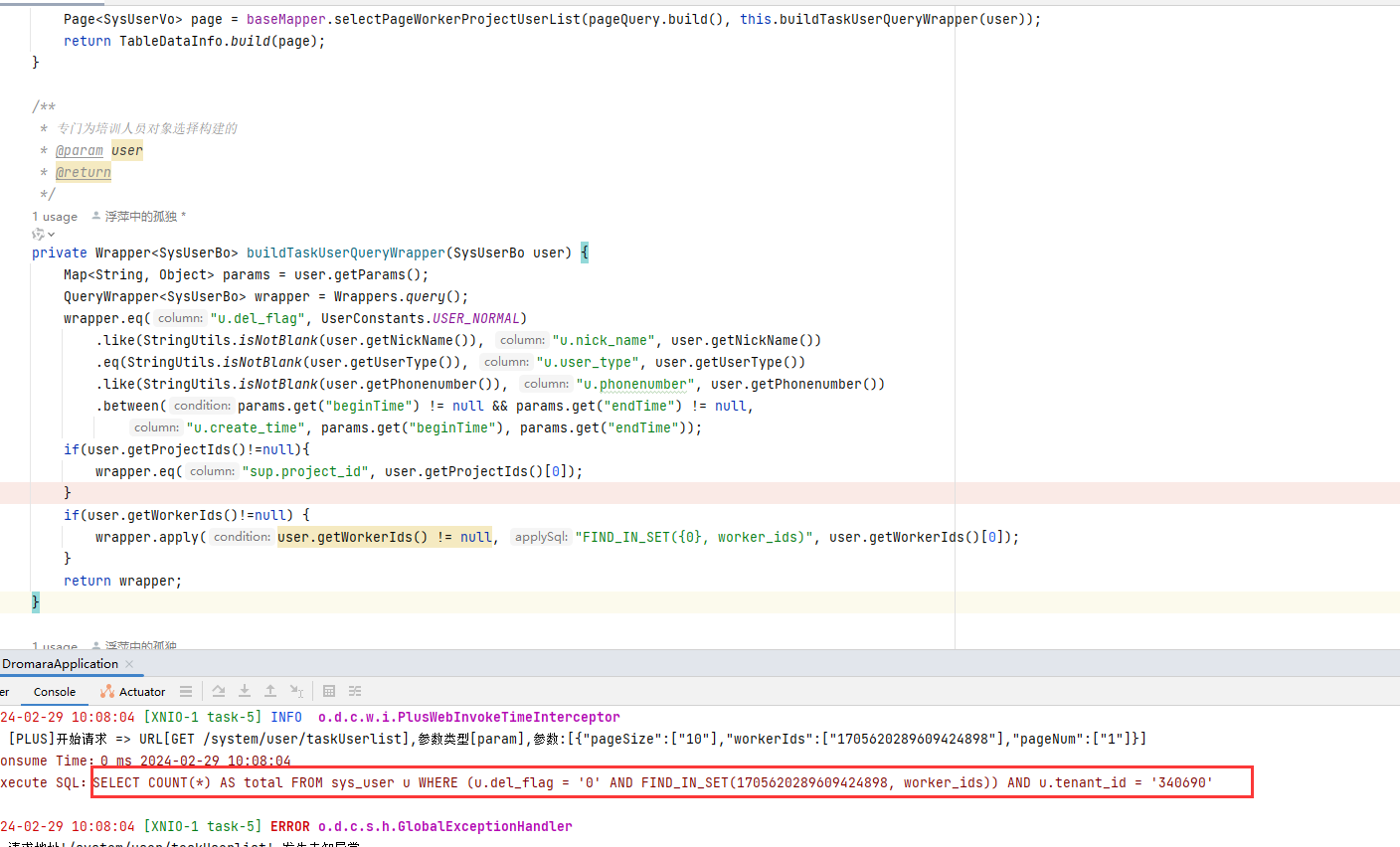The width and height of the screenshot is (1400, 847).
Task: Click Trace Current Stream Chain icon
Action: click(355, 691)
